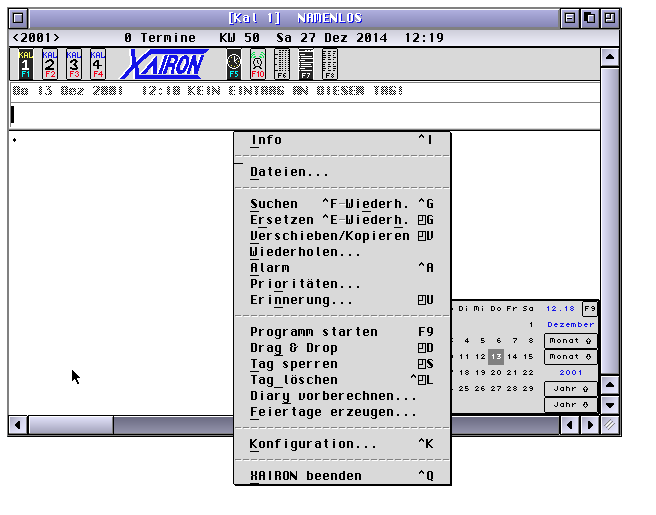Click Jahr down button
The width and height of the screenshot is (656, 515).
570,405
